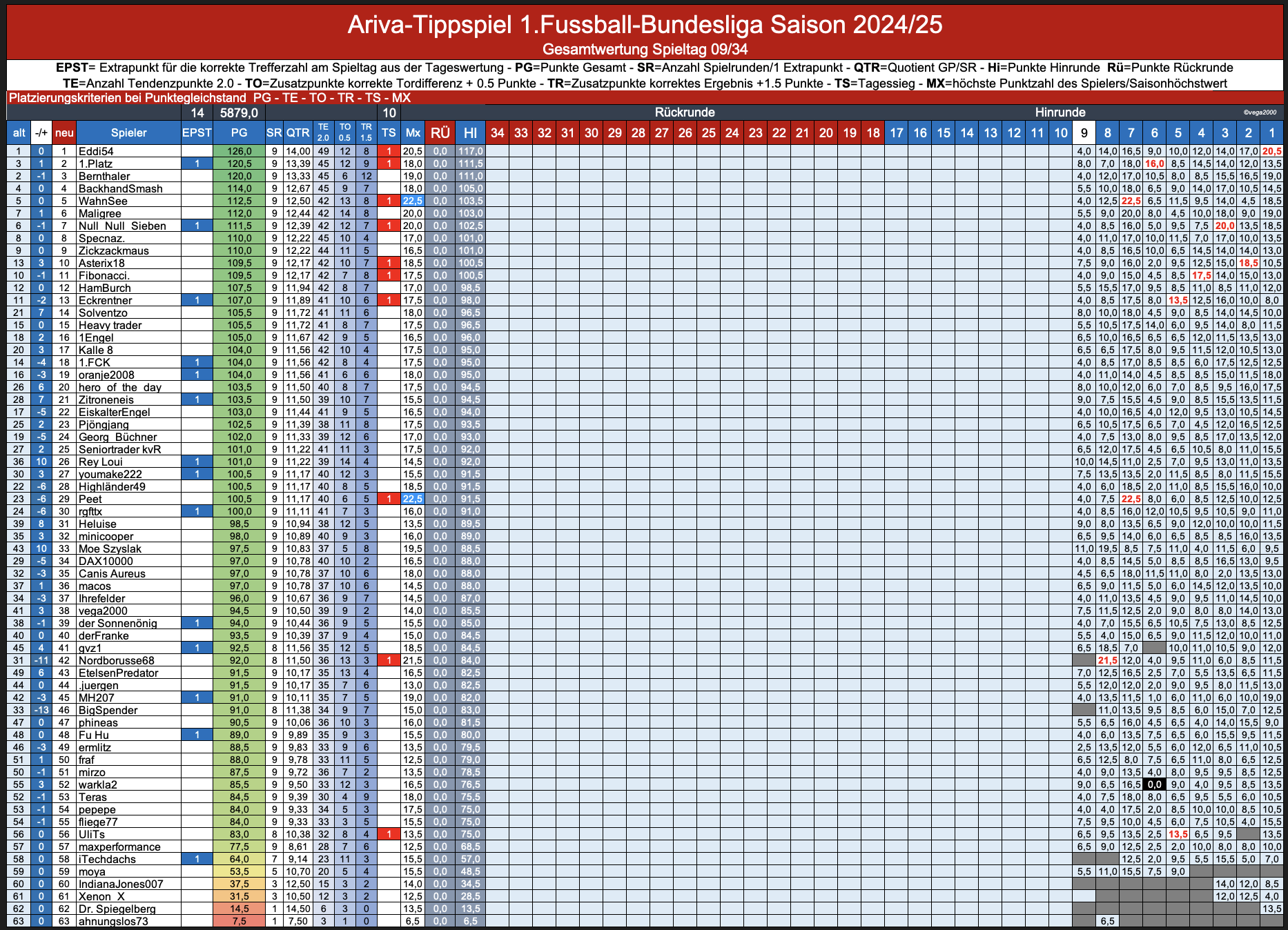Click player name Dr. Spiegelberg

coord(117,909)
